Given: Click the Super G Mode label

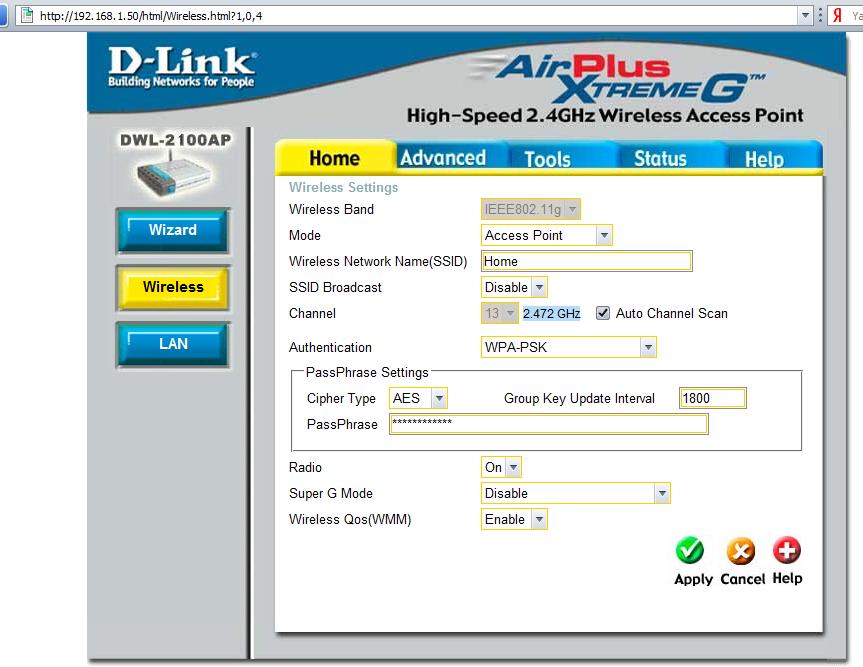Looking at the screenshot, I should 331,493.
